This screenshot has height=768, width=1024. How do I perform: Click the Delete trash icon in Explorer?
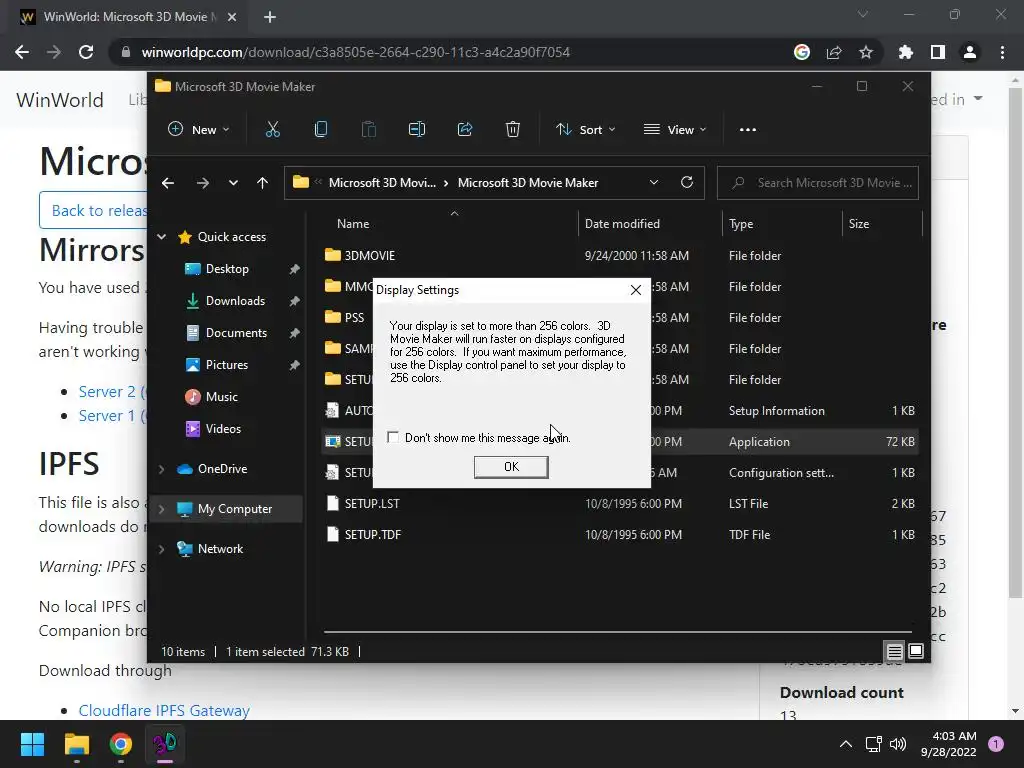point(513,129)
